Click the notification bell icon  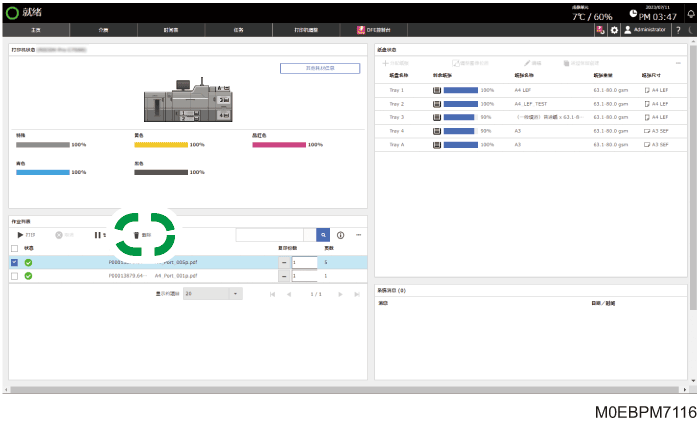(x=691, y=14)
